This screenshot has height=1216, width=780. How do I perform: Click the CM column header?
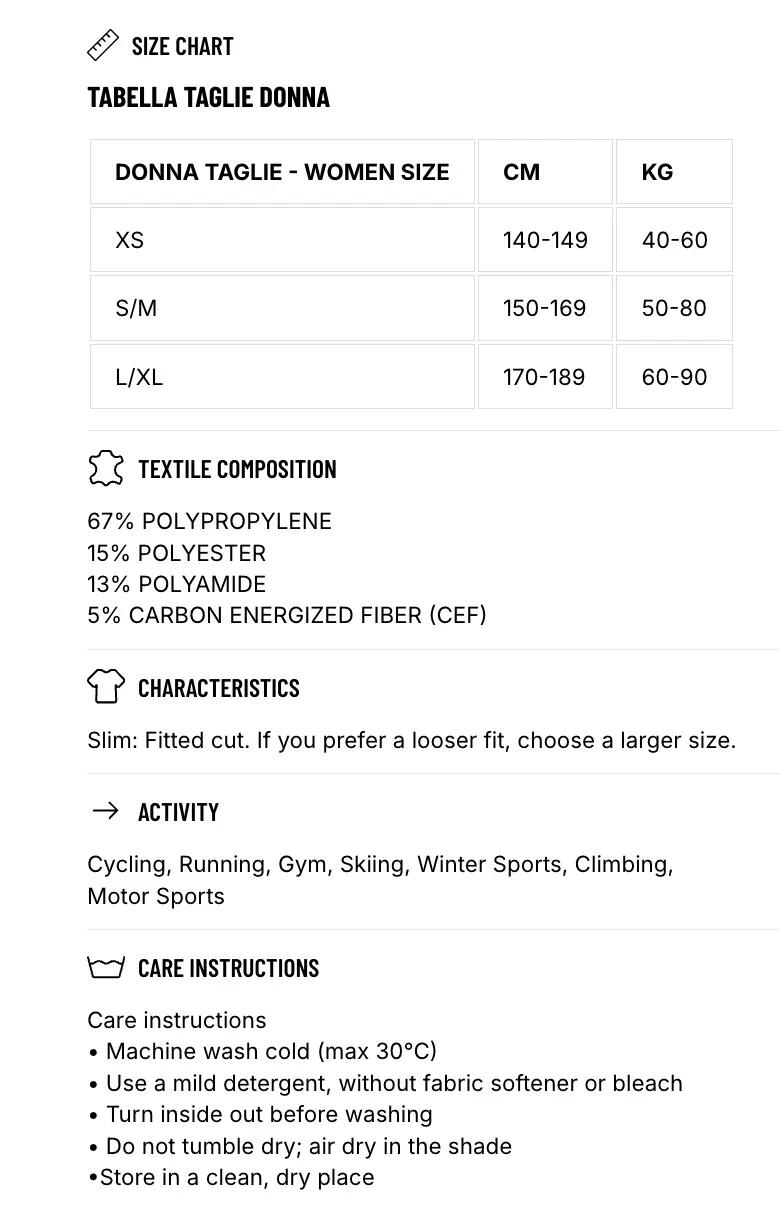[x=545, y=172]
